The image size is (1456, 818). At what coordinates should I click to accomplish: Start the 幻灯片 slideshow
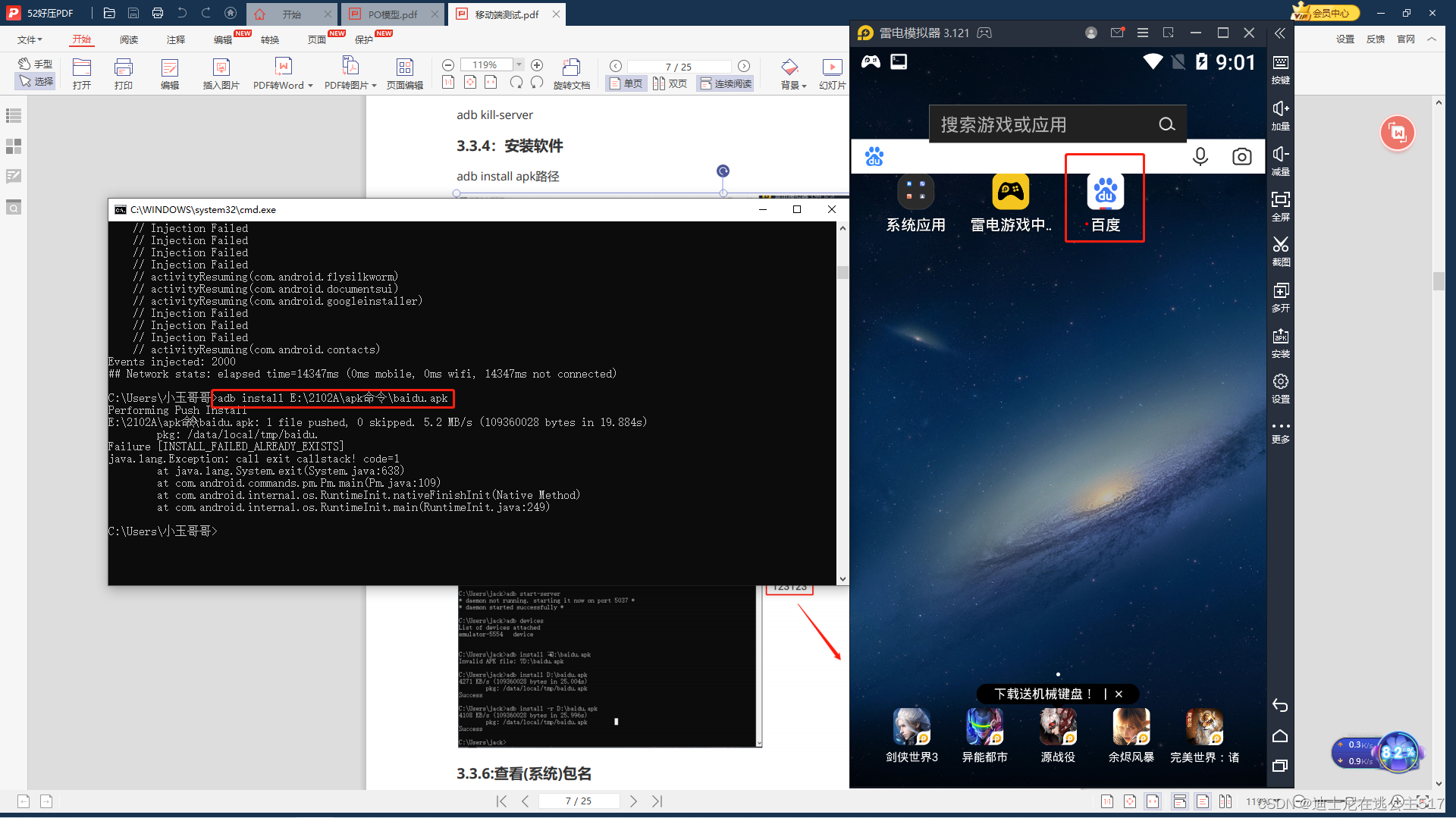[x=832, y=74]
